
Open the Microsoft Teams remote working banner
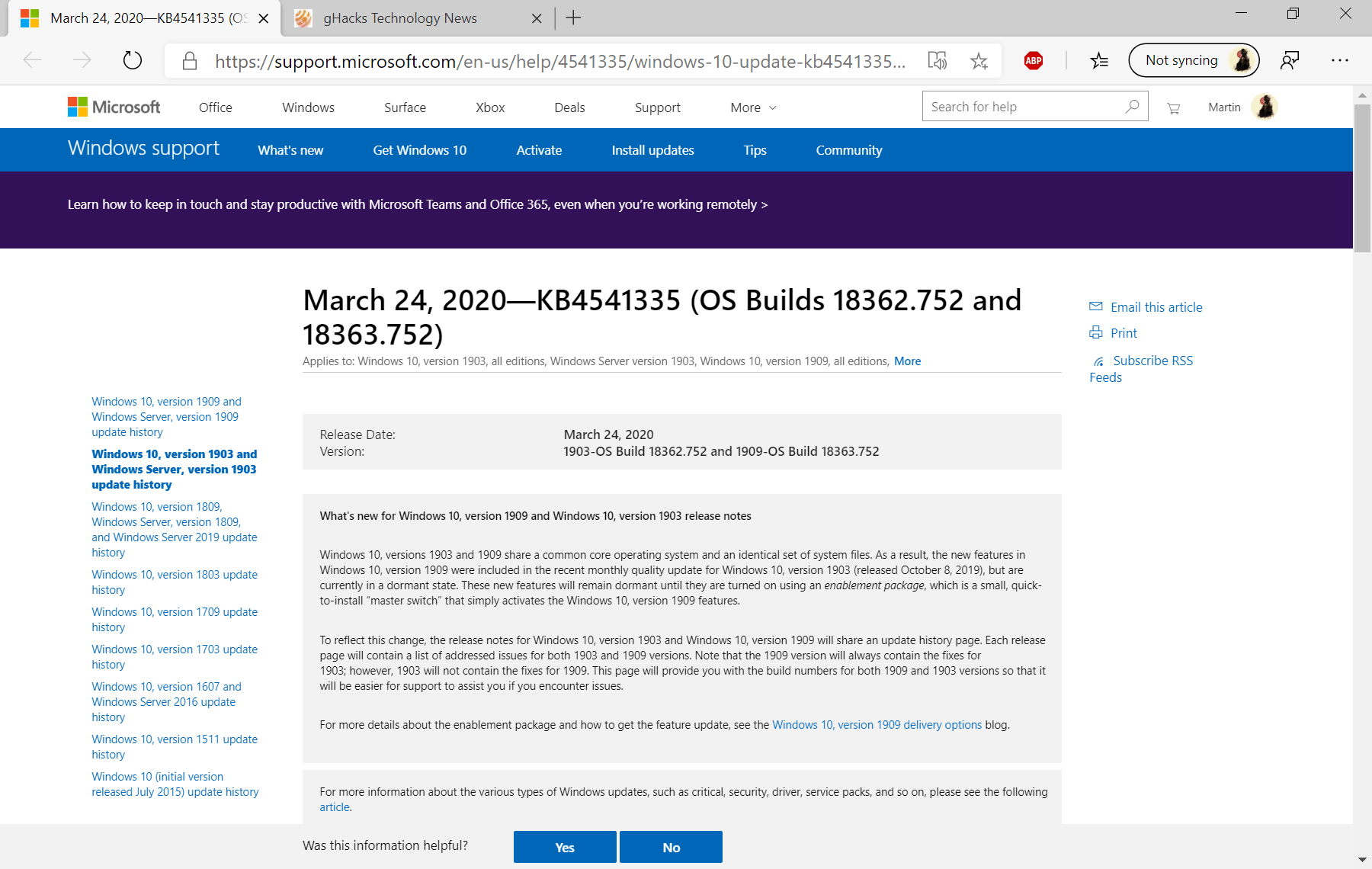(x=417, y=204)
